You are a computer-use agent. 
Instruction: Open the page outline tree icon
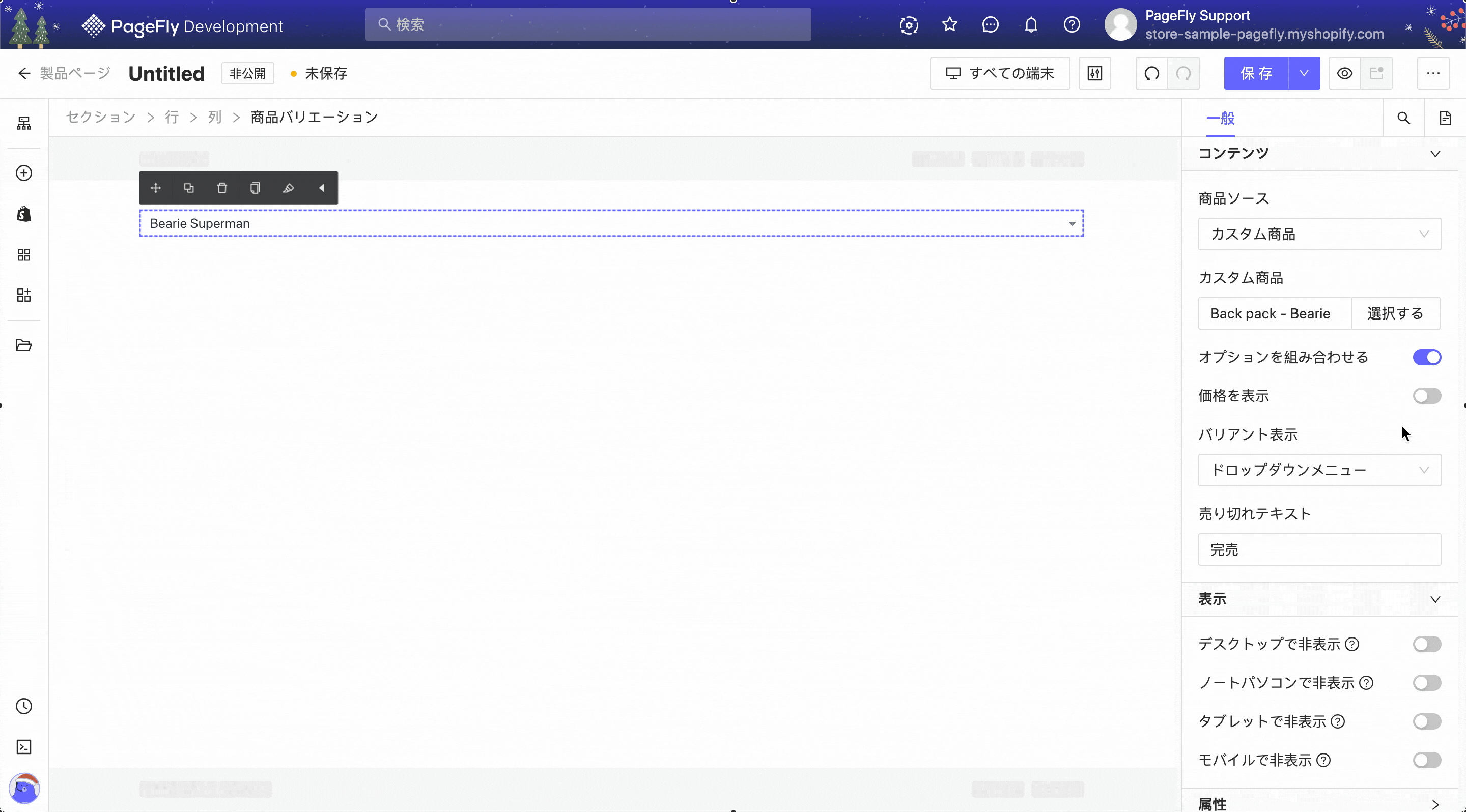point(24,124)
